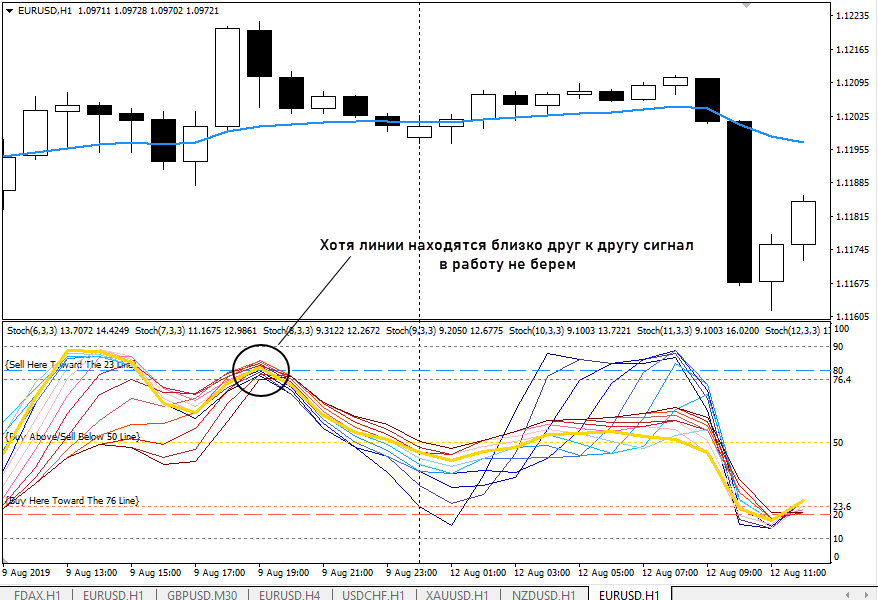Open the EURUSD.H1 tab beside FDAX.H1

113,593
